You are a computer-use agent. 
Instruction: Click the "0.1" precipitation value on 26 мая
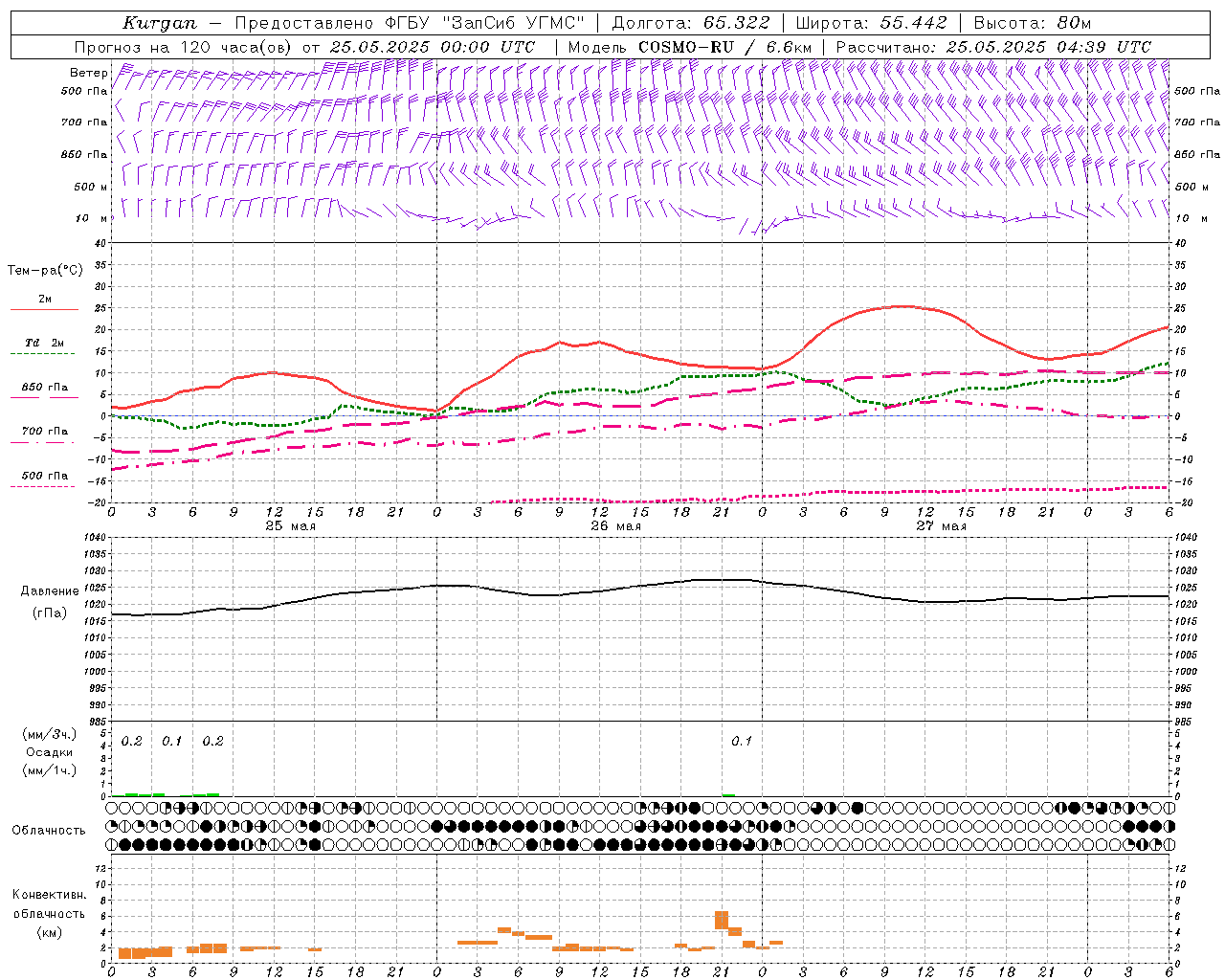pos(742,741)
